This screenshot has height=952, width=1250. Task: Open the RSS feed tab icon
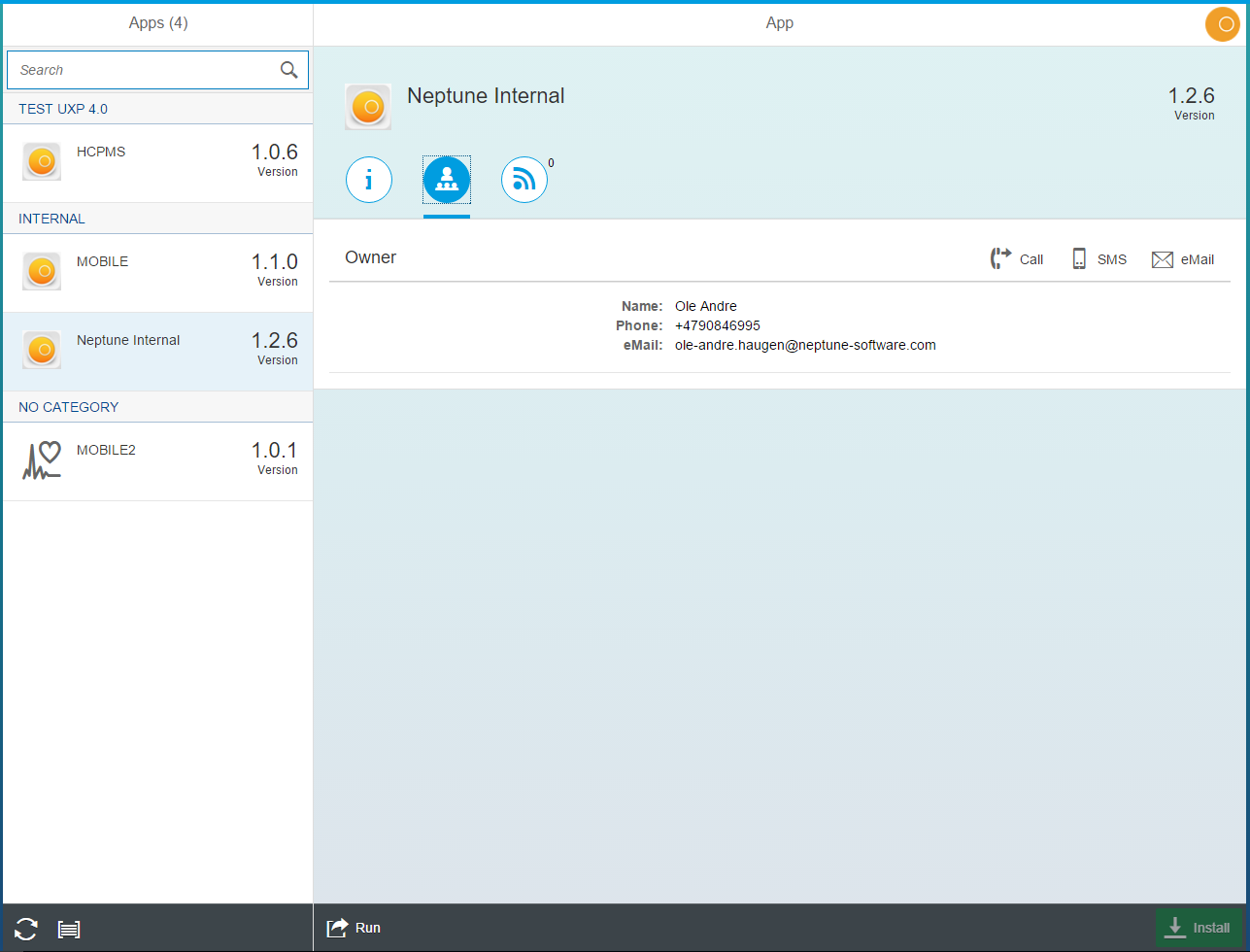coord(524,180)
